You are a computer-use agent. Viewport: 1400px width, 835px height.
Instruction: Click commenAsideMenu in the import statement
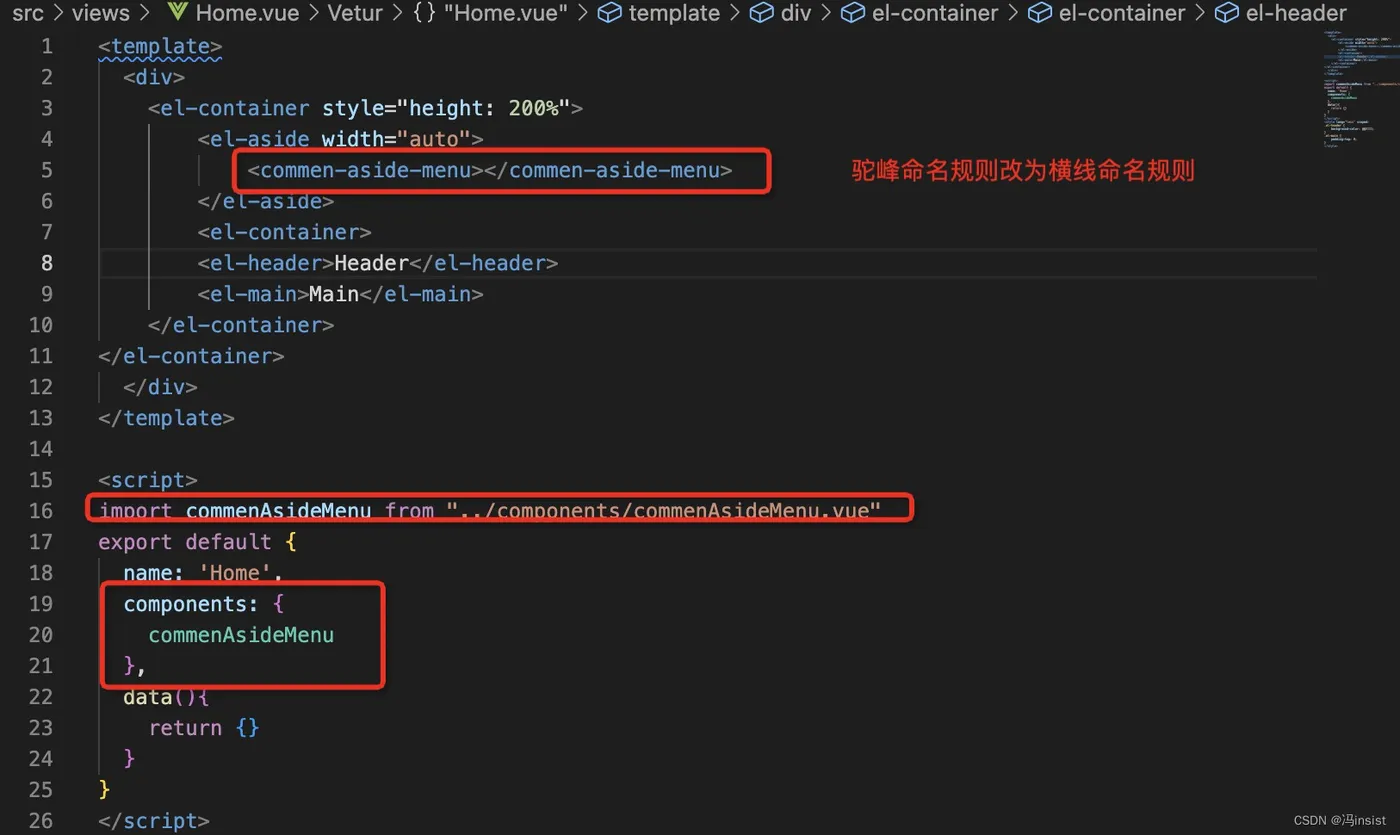(278, 511)
